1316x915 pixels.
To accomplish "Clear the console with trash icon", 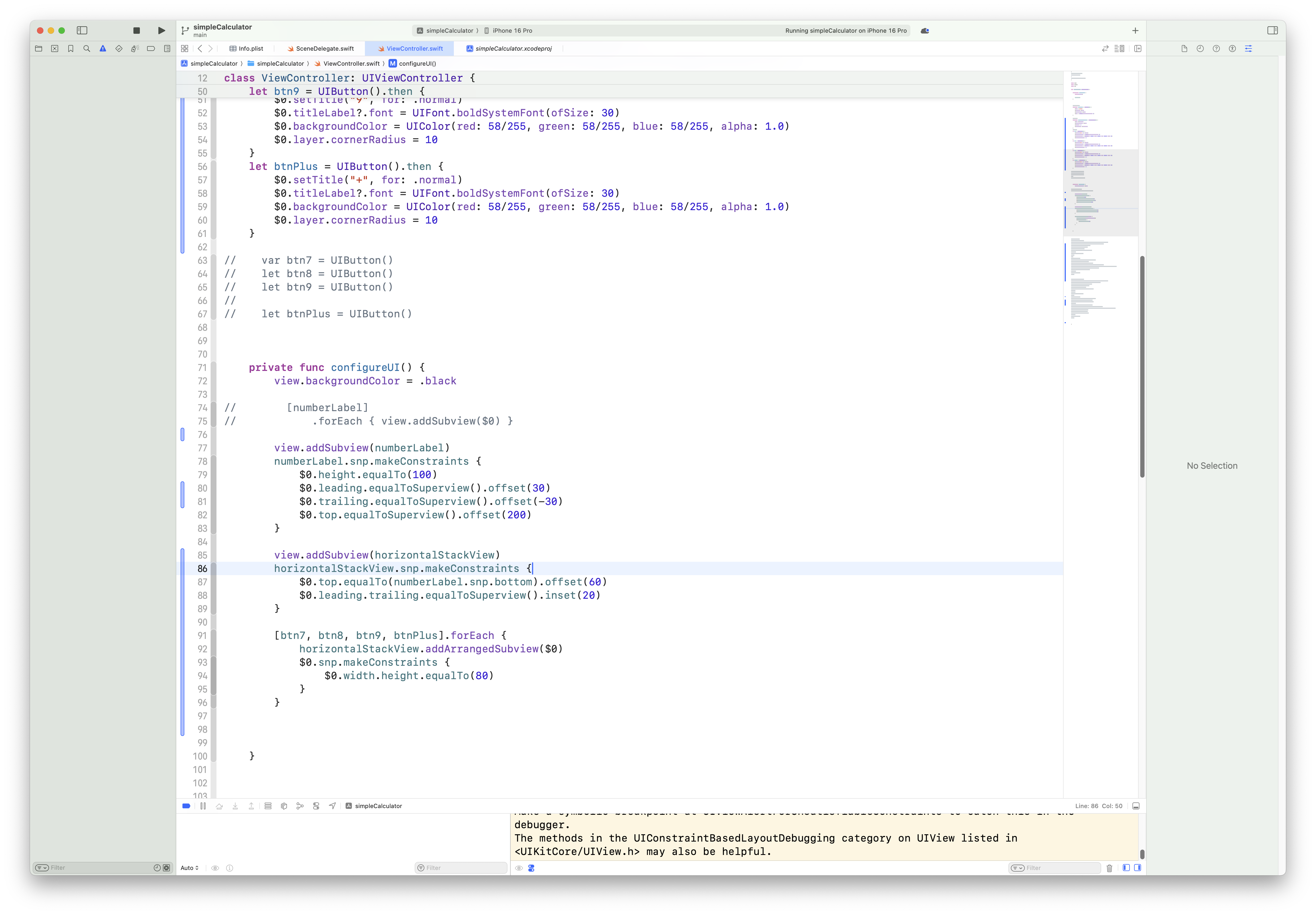I will (1109, 868).
